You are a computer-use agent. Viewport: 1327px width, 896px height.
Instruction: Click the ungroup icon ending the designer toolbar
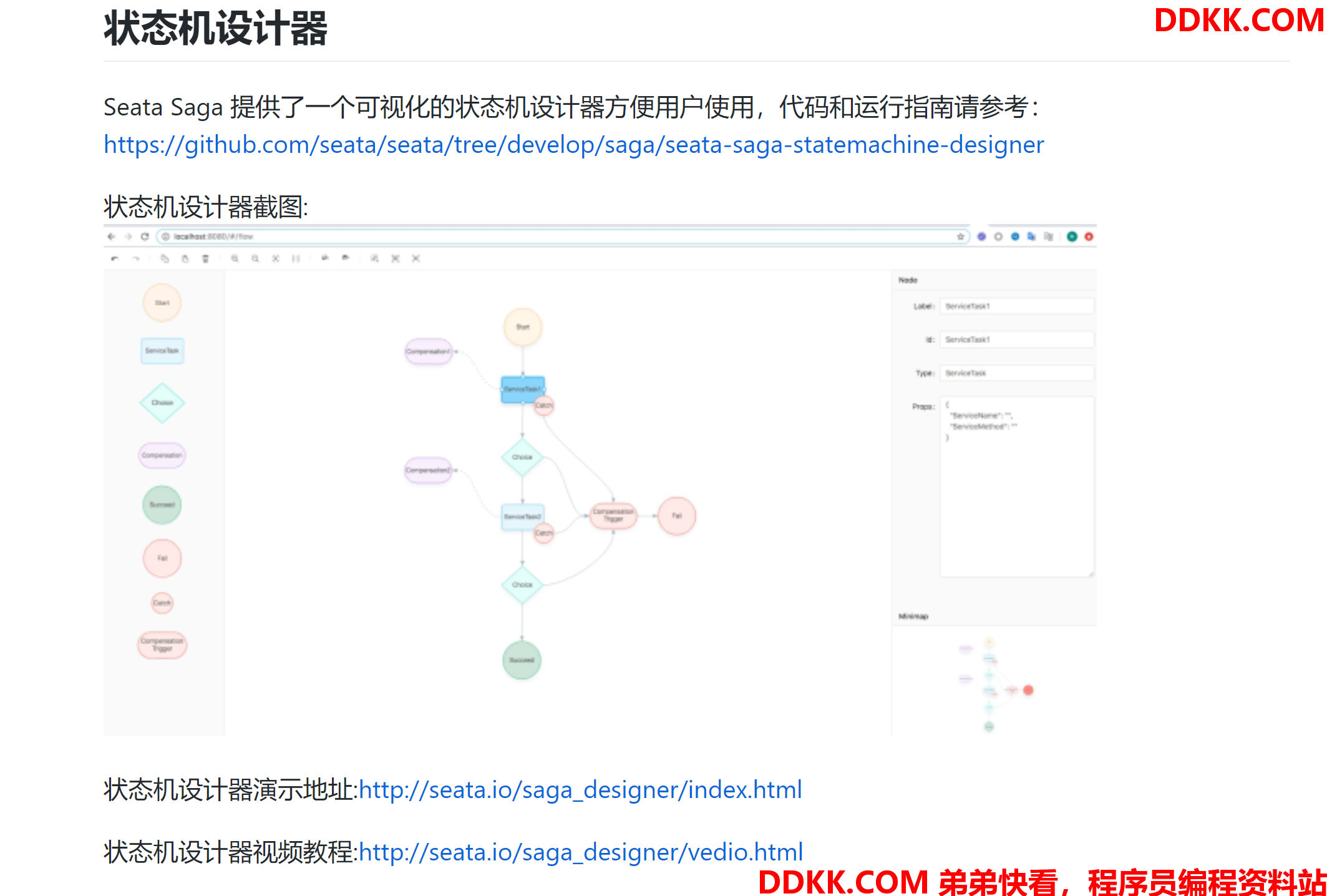point(416,258)
